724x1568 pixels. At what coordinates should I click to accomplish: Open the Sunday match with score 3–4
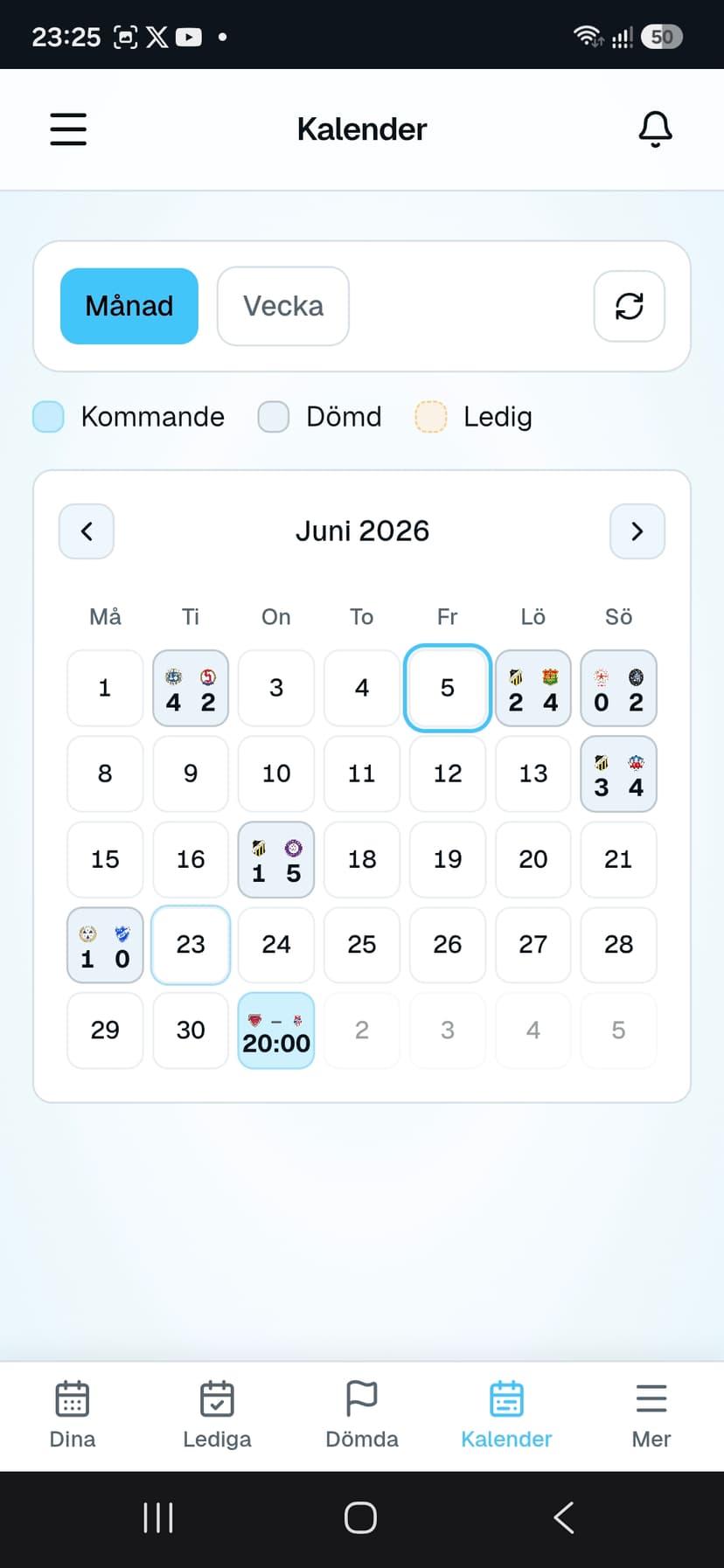pos(619,774)
